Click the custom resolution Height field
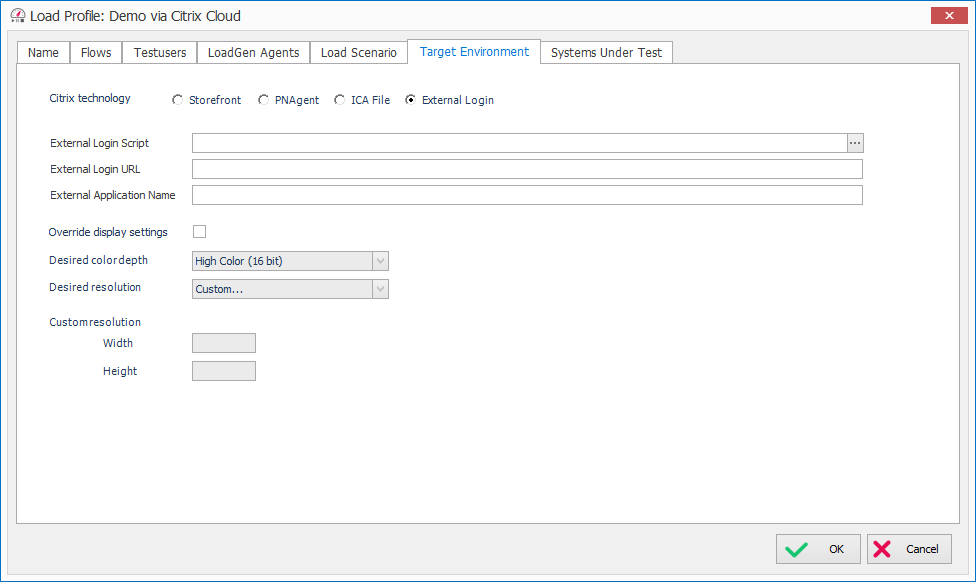The image size is (976, 582). [223, 371]
